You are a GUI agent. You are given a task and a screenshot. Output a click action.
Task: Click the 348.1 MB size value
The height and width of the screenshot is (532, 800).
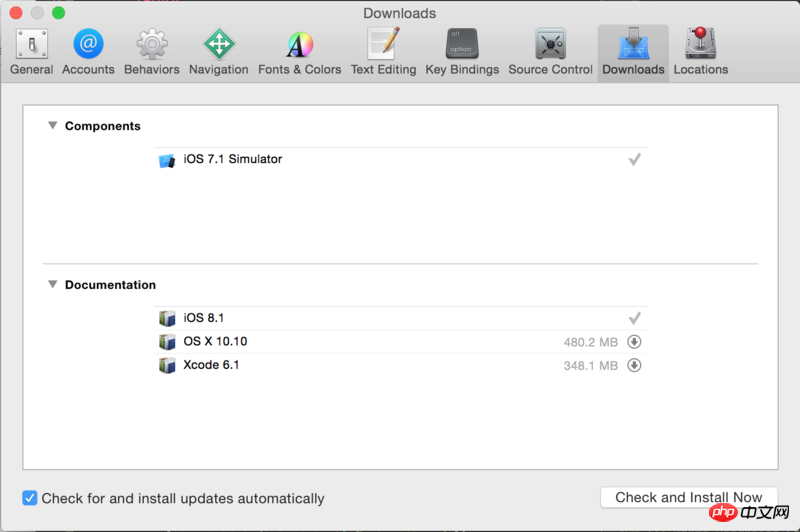click(x=591, y=366)
